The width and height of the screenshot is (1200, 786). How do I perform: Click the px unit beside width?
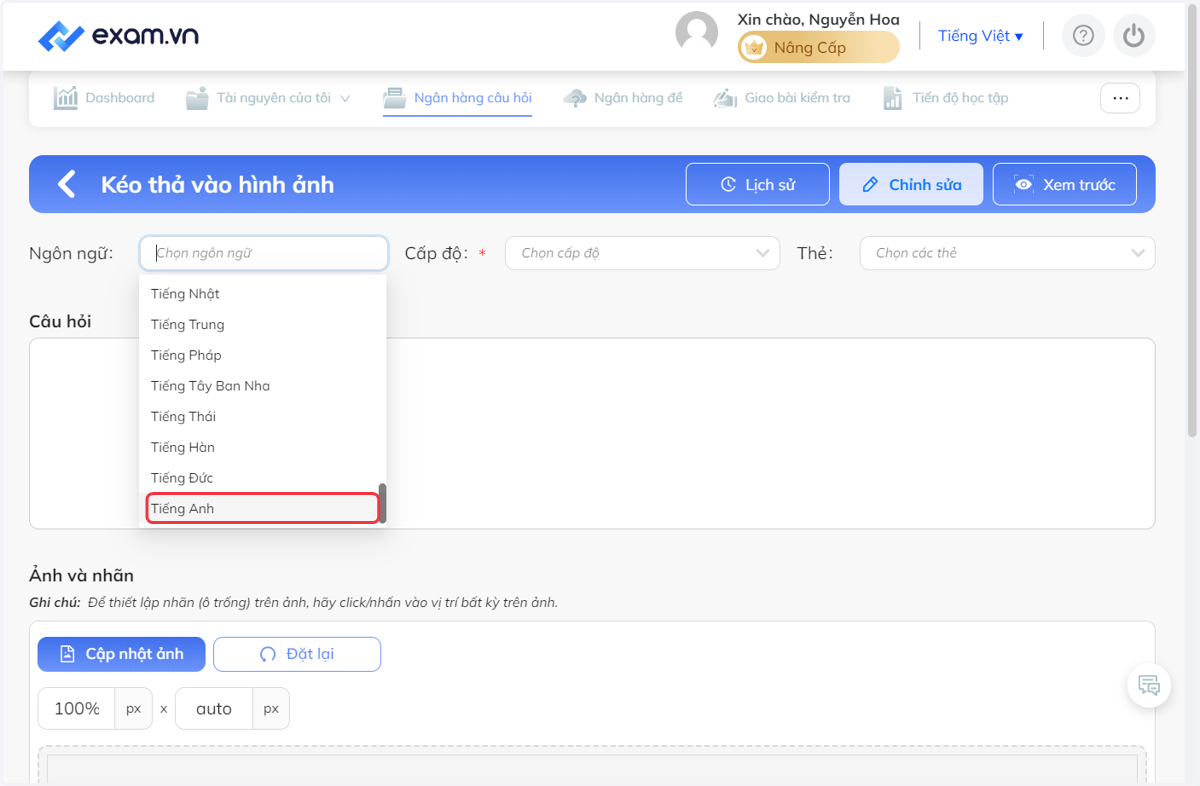[134, 708]
